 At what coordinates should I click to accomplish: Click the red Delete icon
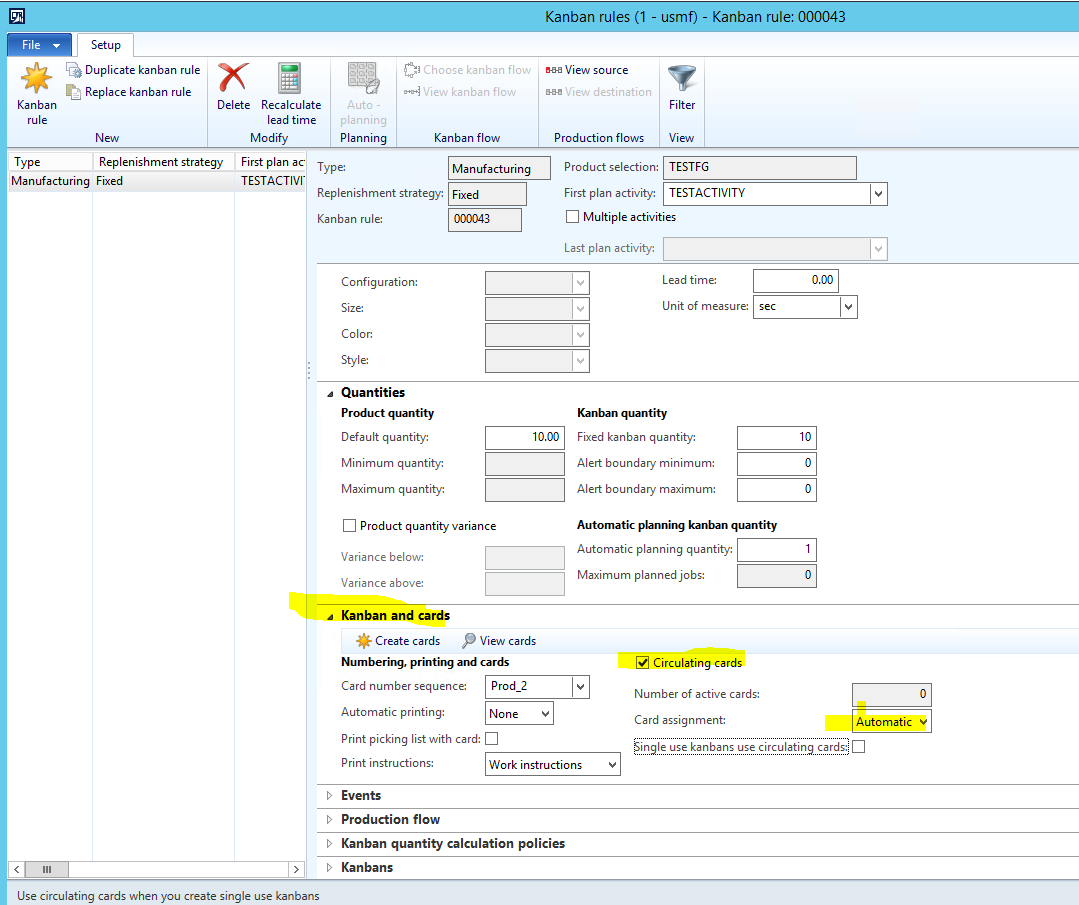233,78
